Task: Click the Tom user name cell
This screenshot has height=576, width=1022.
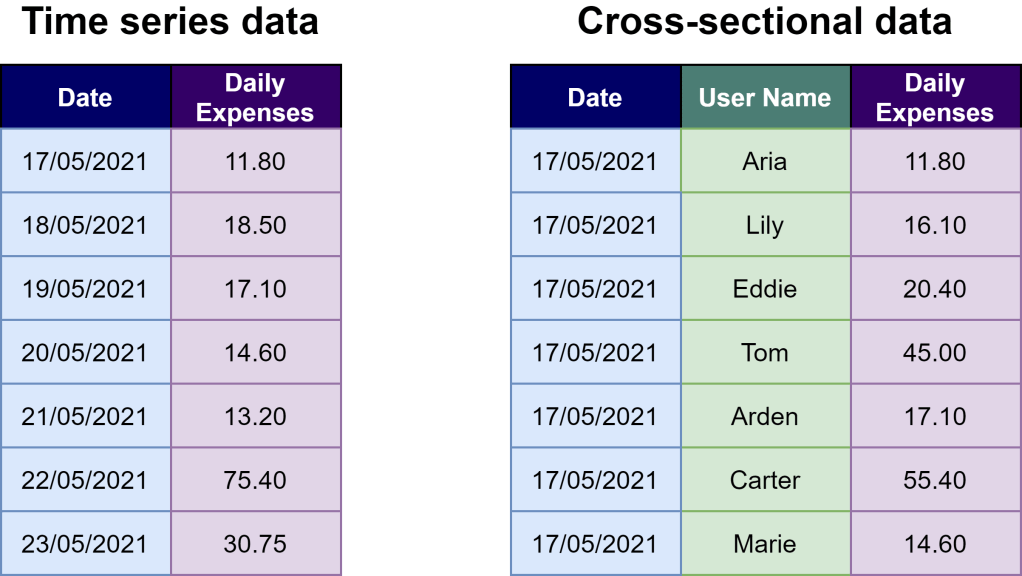Action: pos(765,353)
